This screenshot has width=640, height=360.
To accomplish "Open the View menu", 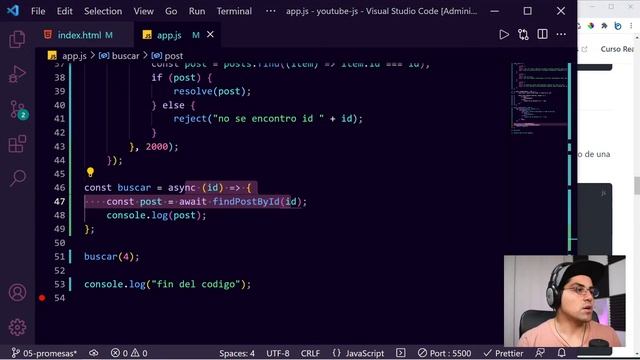I will pos(144,11).
